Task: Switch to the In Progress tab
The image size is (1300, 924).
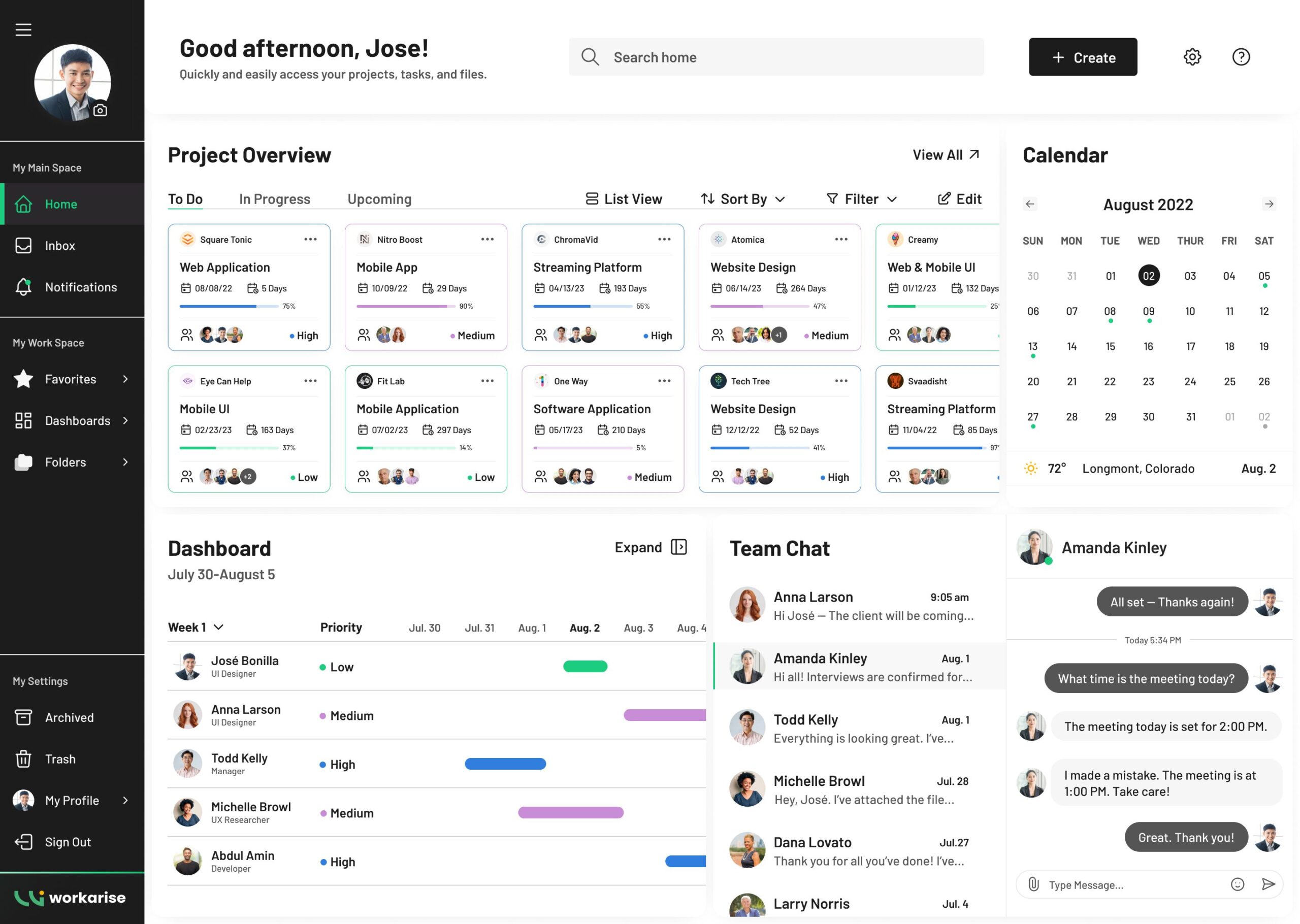Action: tap(274, 199)
